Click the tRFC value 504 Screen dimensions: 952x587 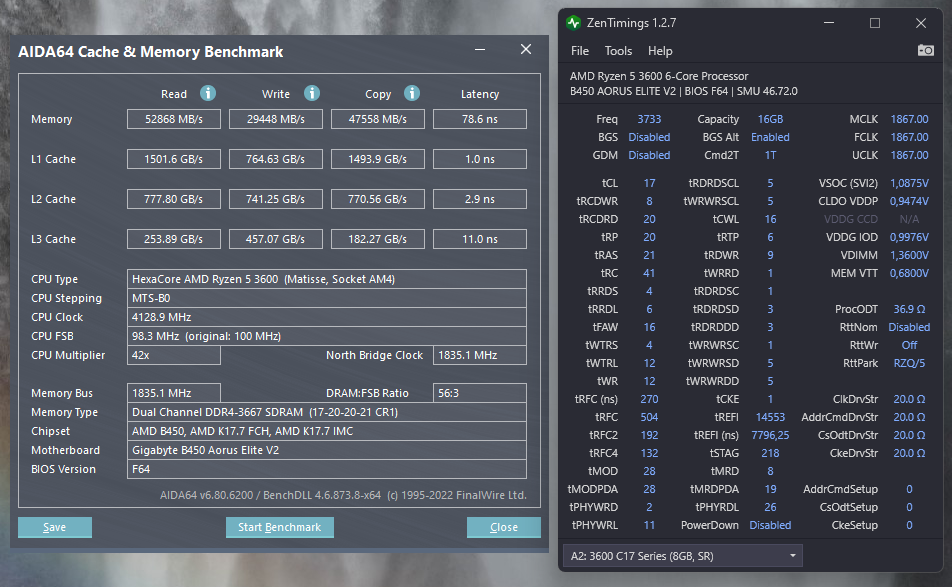649,417
